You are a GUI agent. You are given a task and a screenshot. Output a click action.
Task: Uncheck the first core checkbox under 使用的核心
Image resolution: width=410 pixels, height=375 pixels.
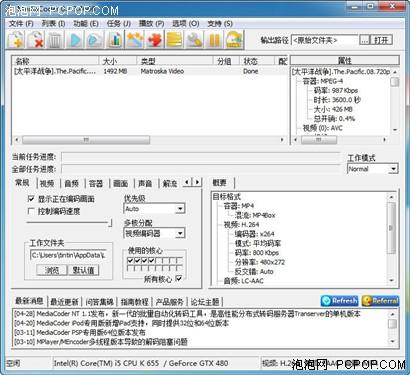tap(131, 260)
